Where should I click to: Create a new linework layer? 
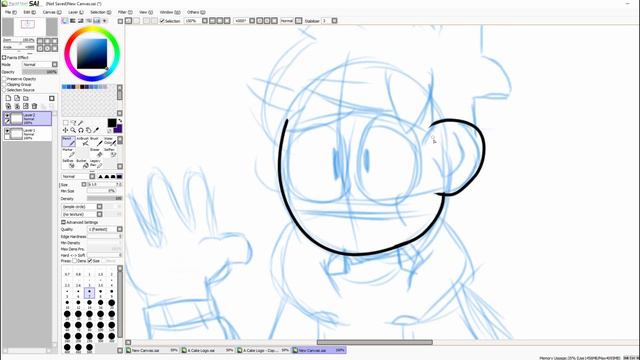17,98
